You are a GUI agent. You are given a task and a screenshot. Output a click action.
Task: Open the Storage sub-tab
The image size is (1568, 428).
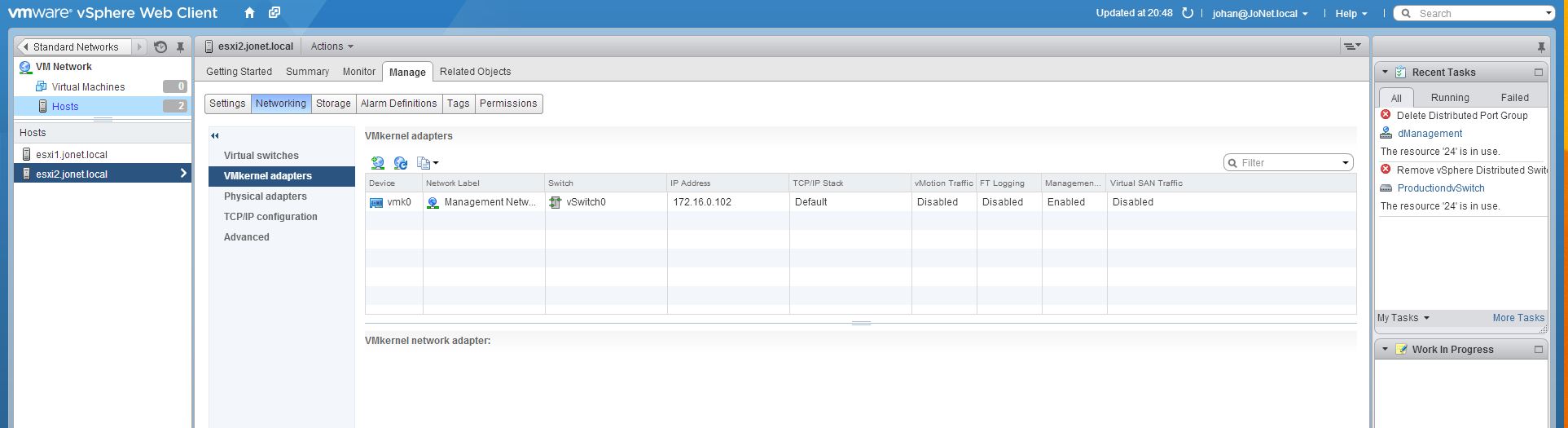pyautogui.click(x=333, y=104)
